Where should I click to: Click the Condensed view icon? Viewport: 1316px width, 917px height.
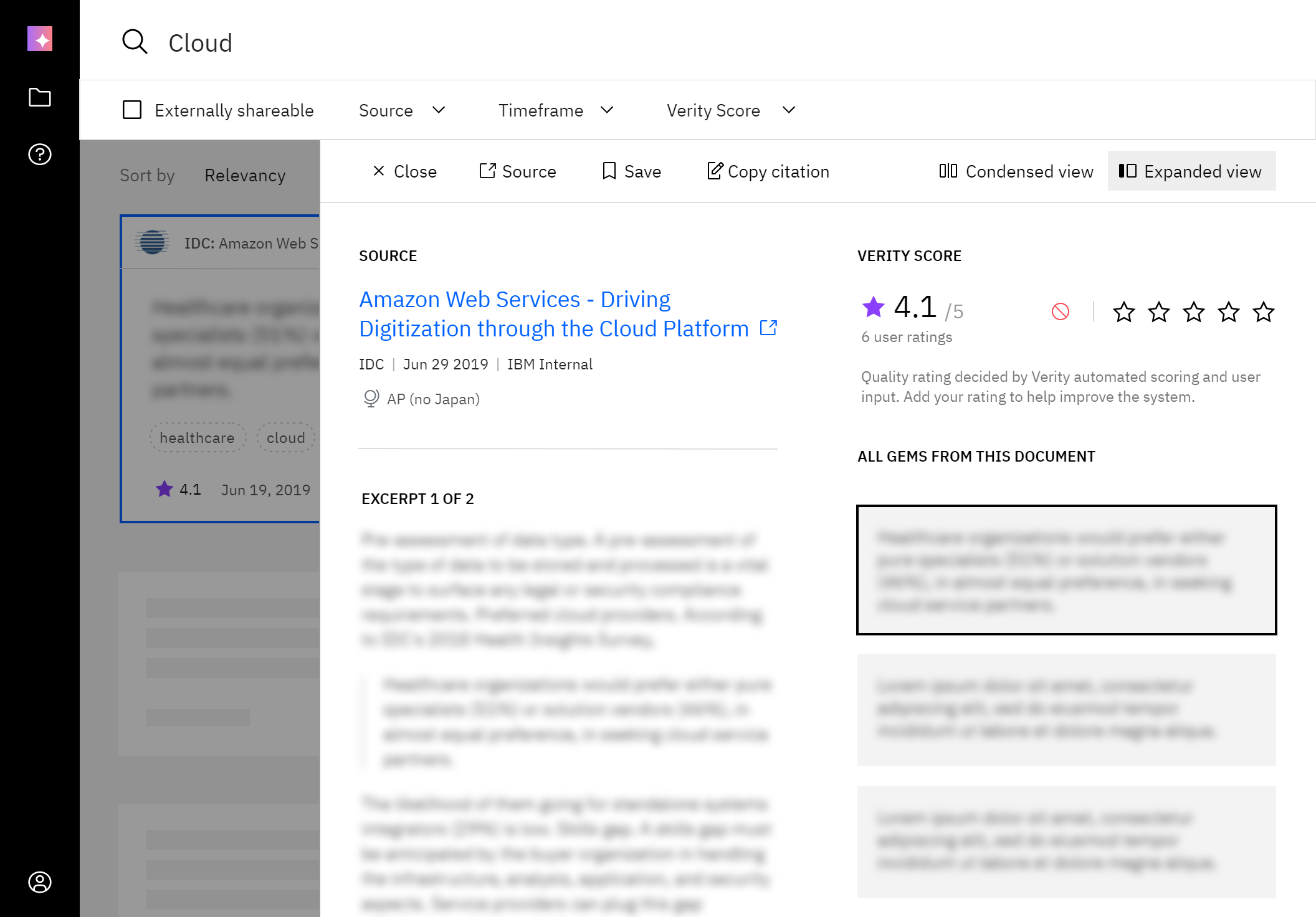[946, 171]
